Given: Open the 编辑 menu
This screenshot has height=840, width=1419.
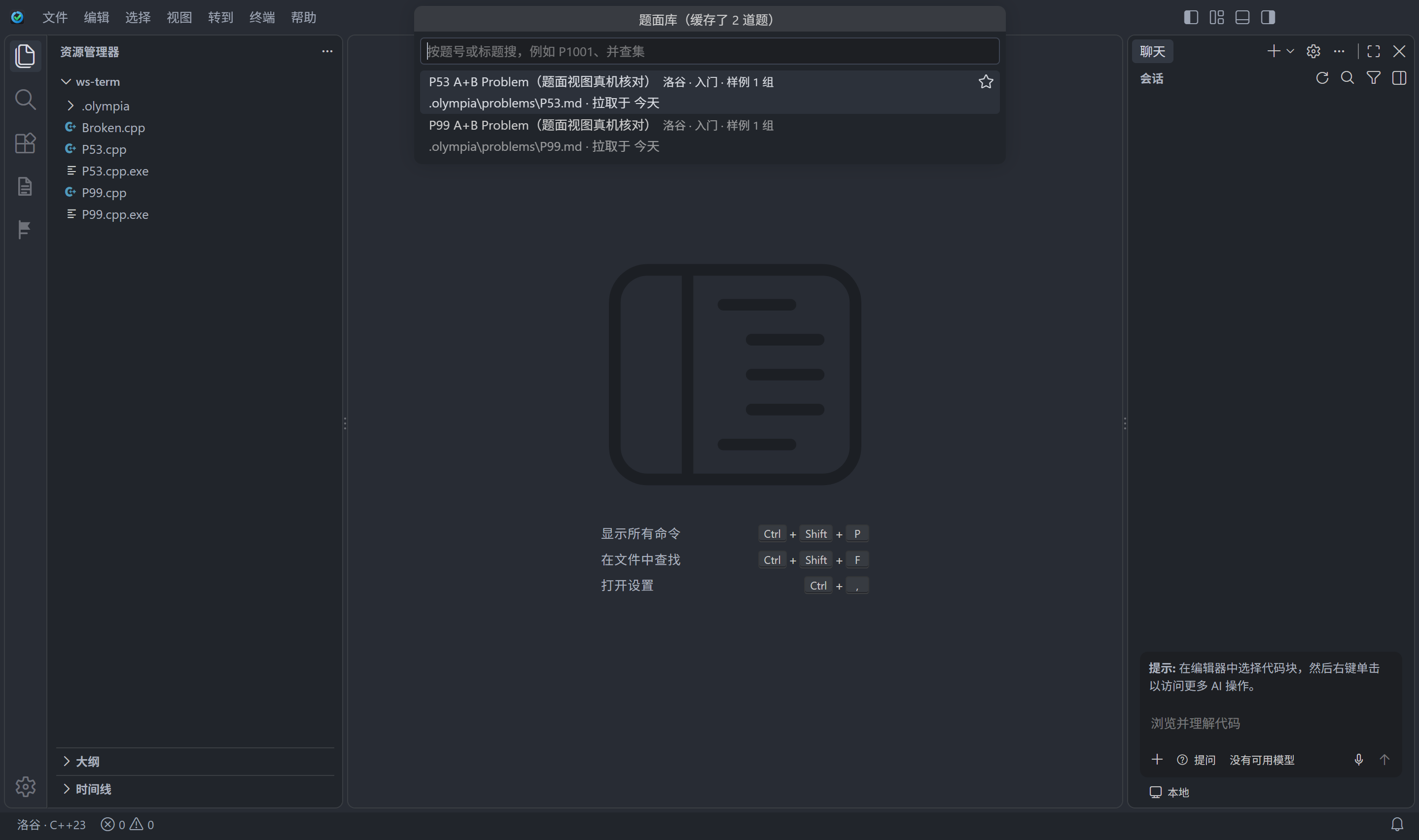Looking at the screenshot, I should [x=96, y=18].
